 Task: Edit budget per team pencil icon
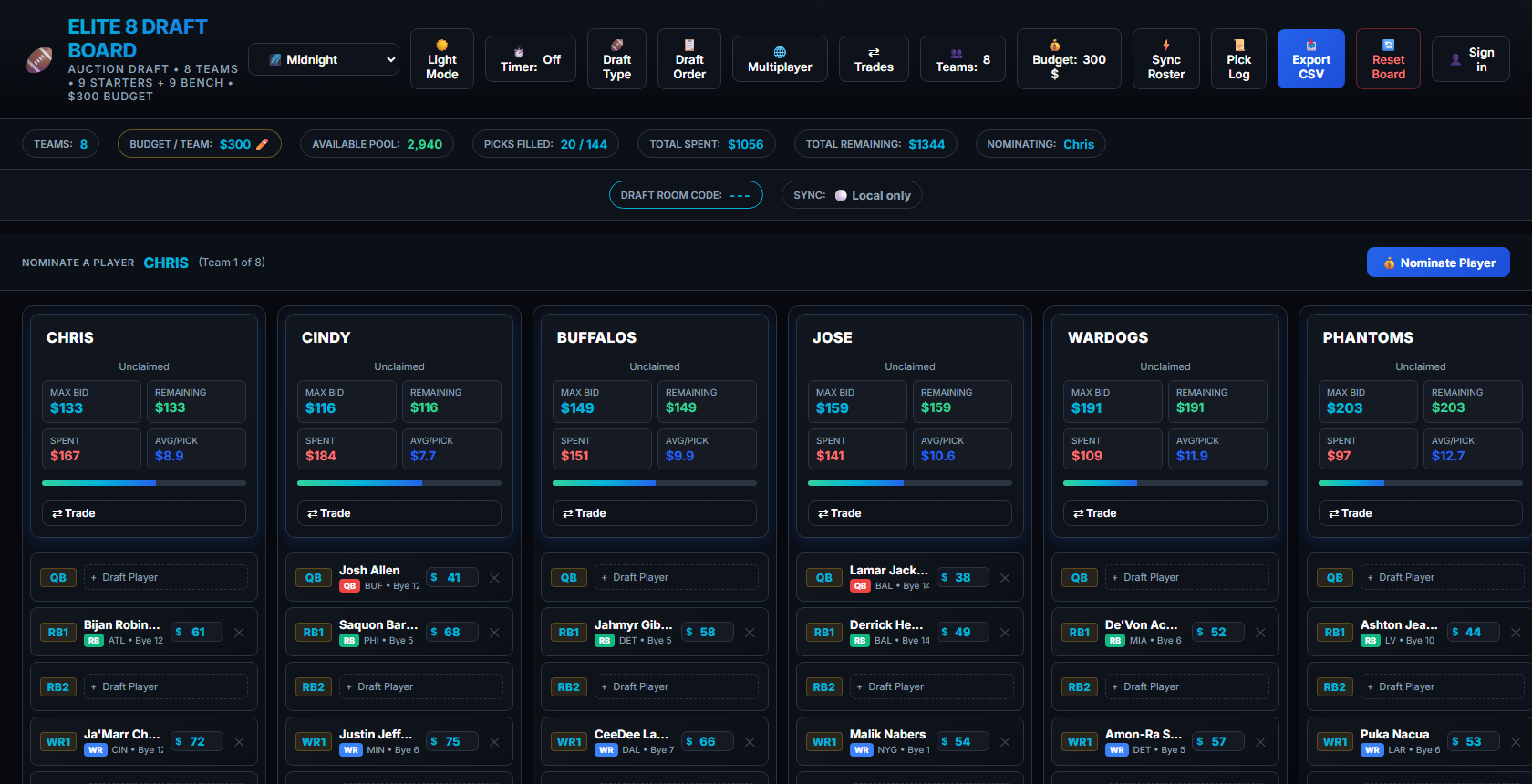[263, 144]
